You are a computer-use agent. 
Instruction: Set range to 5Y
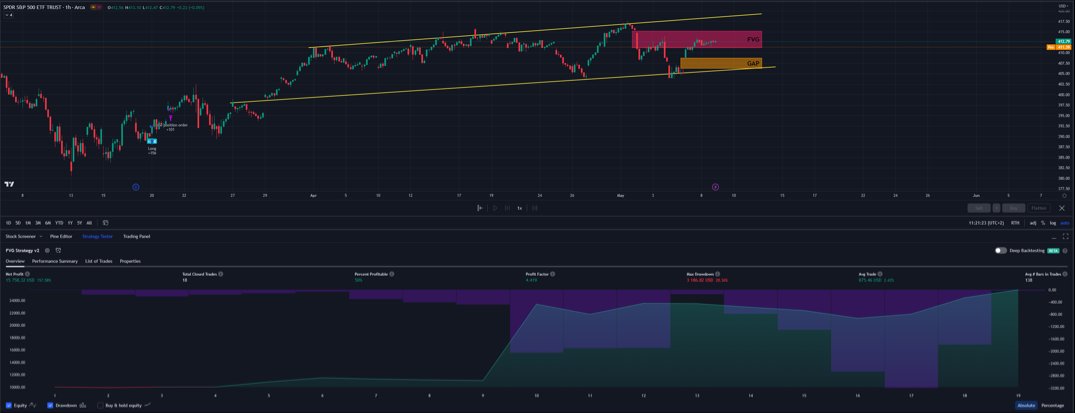[80, 223]
